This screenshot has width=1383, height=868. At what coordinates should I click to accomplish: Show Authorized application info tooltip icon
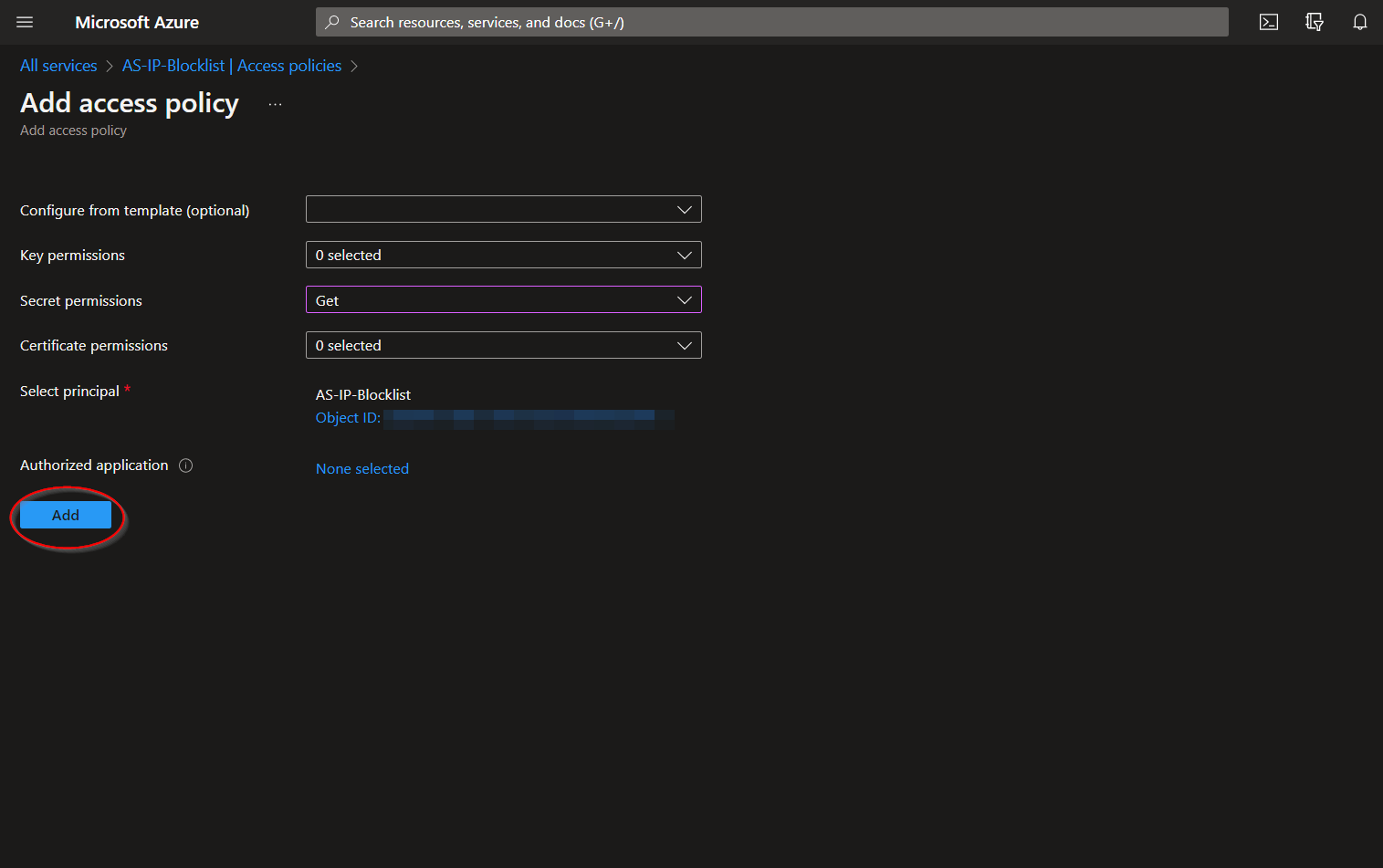pyautogui.click(x=186, y=465)
